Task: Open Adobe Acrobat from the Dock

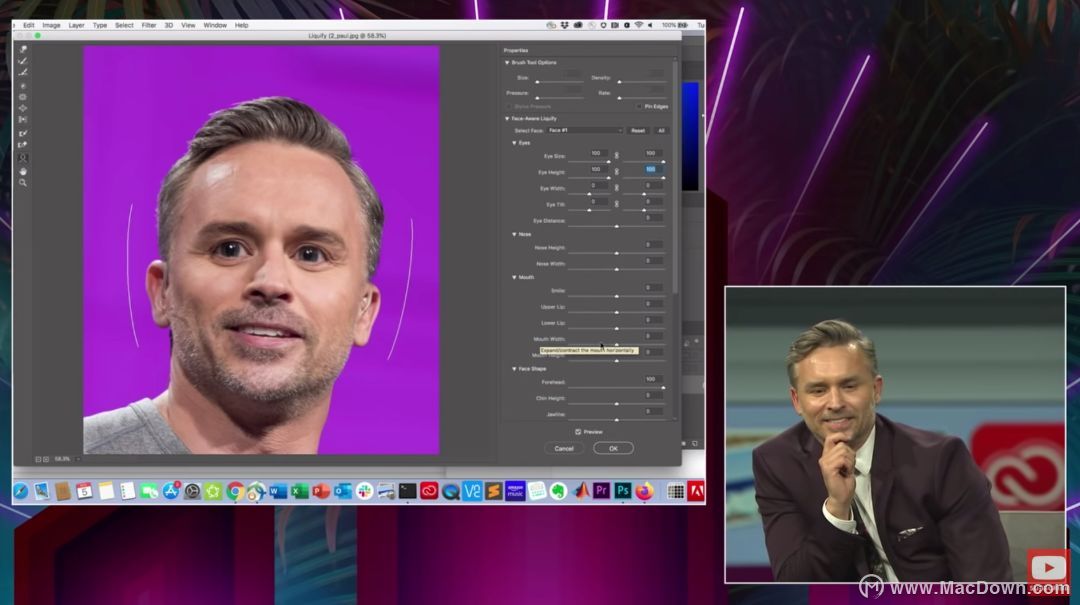Action: point(696,491)
